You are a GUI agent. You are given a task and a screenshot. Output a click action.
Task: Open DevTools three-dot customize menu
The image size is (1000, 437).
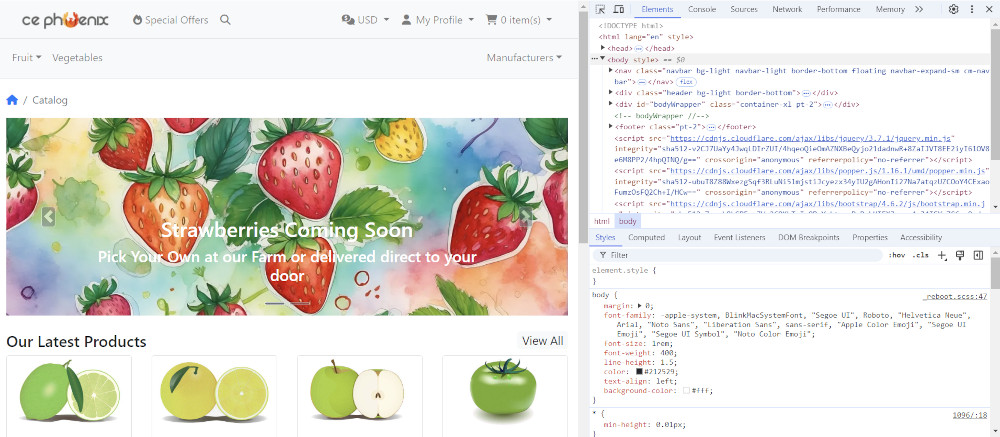[972, 9]
